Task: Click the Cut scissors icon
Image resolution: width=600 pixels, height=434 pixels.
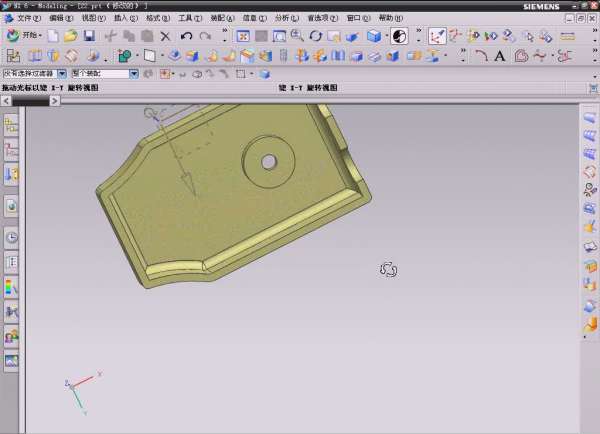Action: [111, 36]
